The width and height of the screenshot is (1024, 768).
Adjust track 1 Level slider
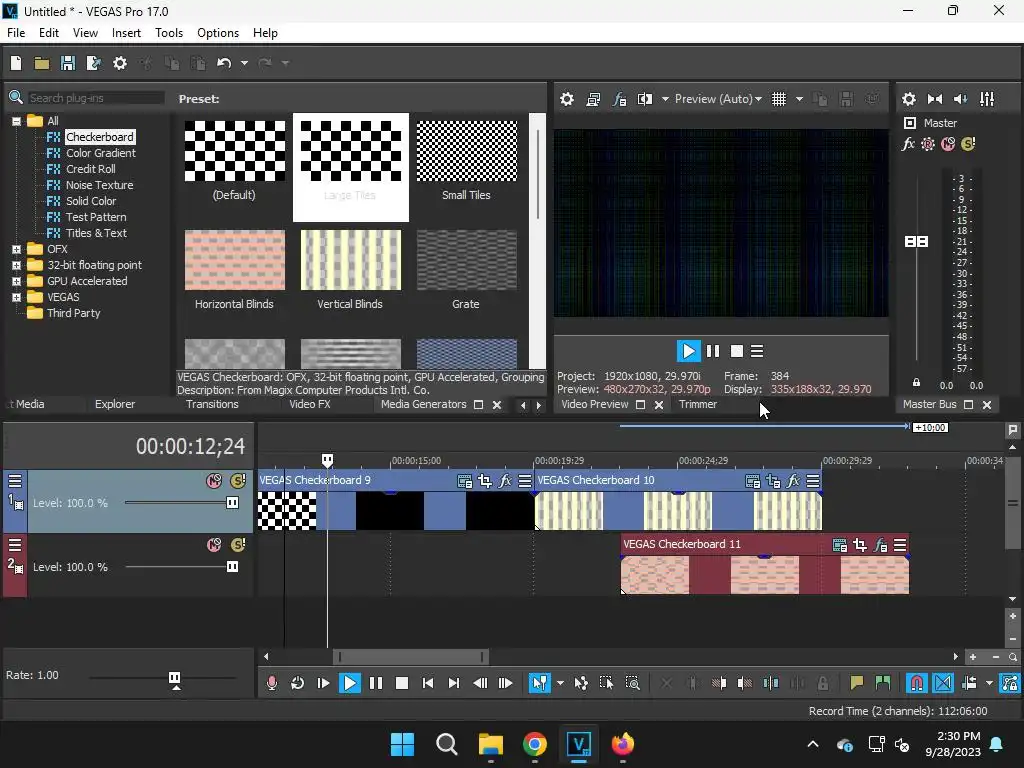232,503
